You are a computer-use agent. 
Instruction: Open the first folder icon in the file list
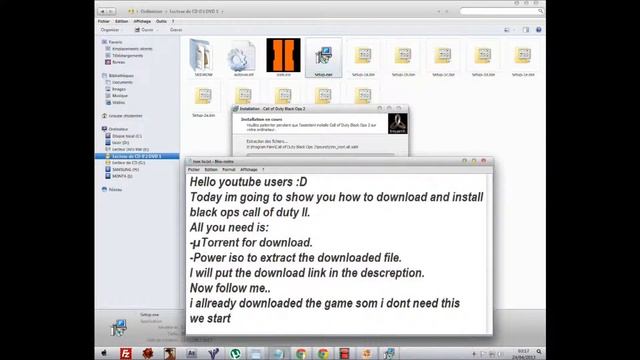tap(203, 58)
